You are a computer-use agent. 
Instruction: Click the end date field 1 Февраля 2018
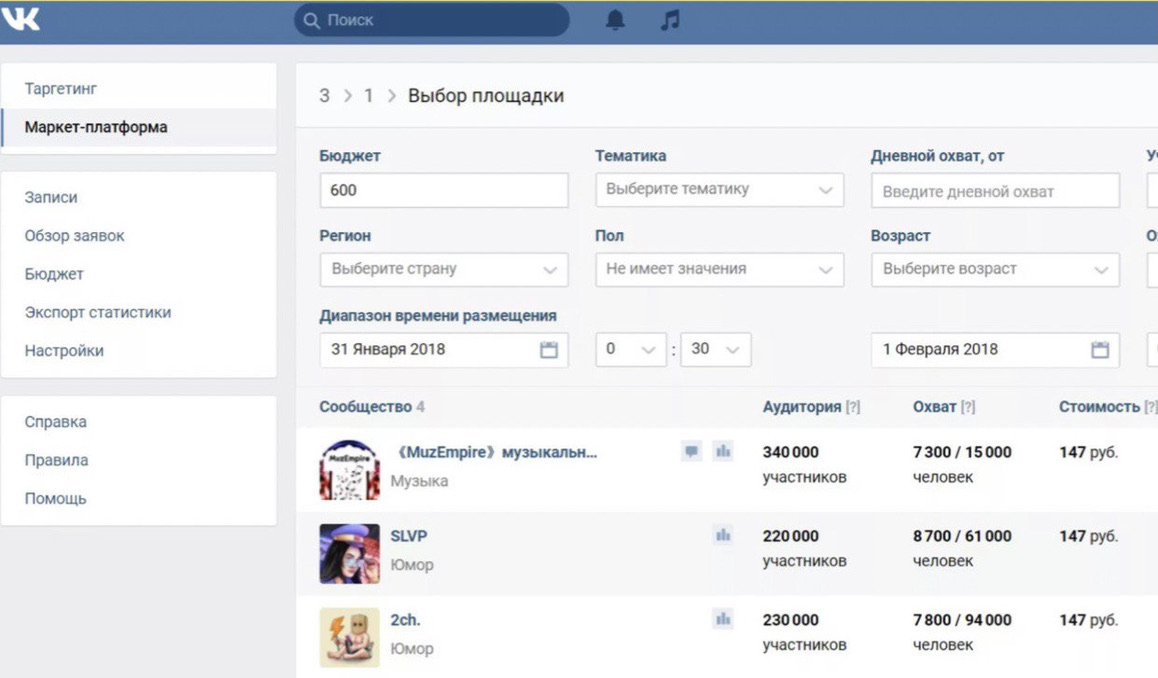point(995,349)
